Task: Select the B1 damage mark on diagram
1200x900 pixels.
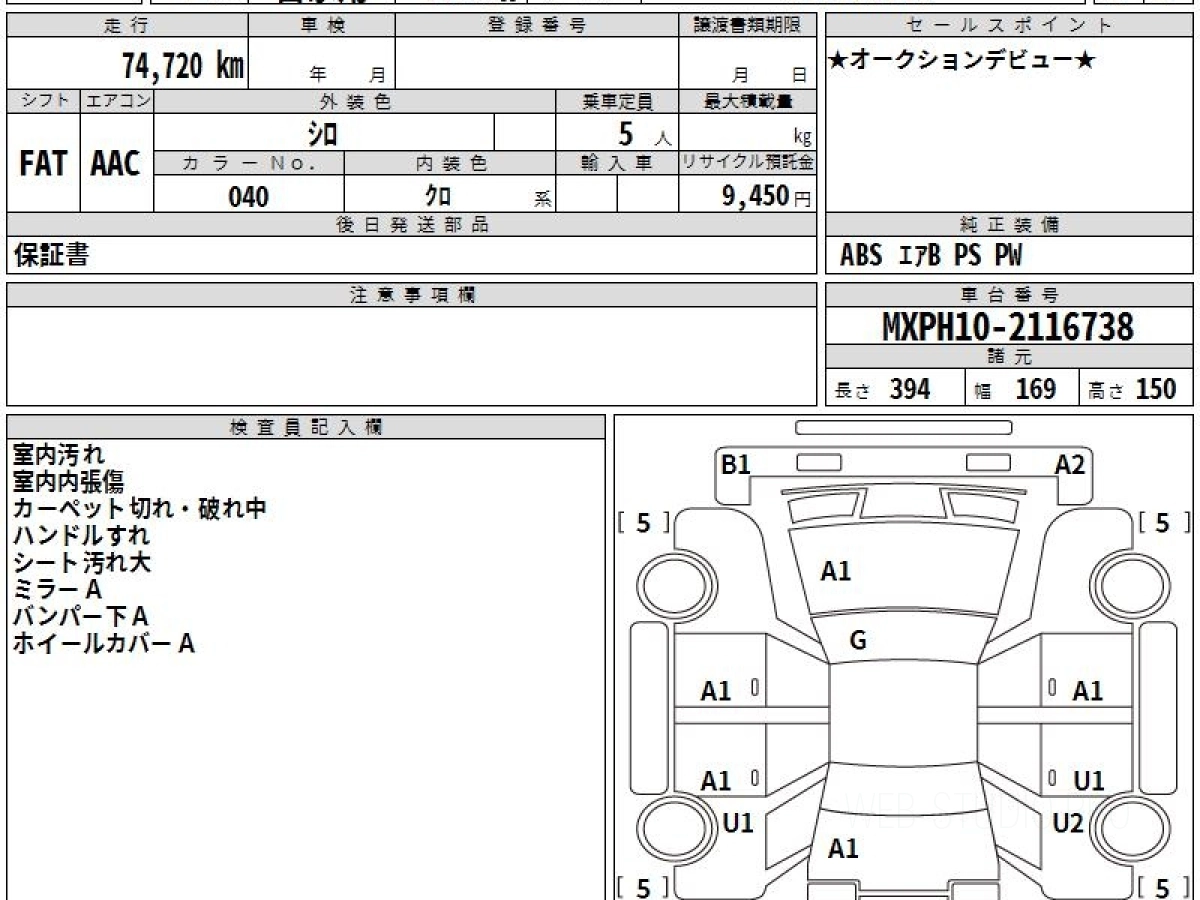Action: [735, 464]
